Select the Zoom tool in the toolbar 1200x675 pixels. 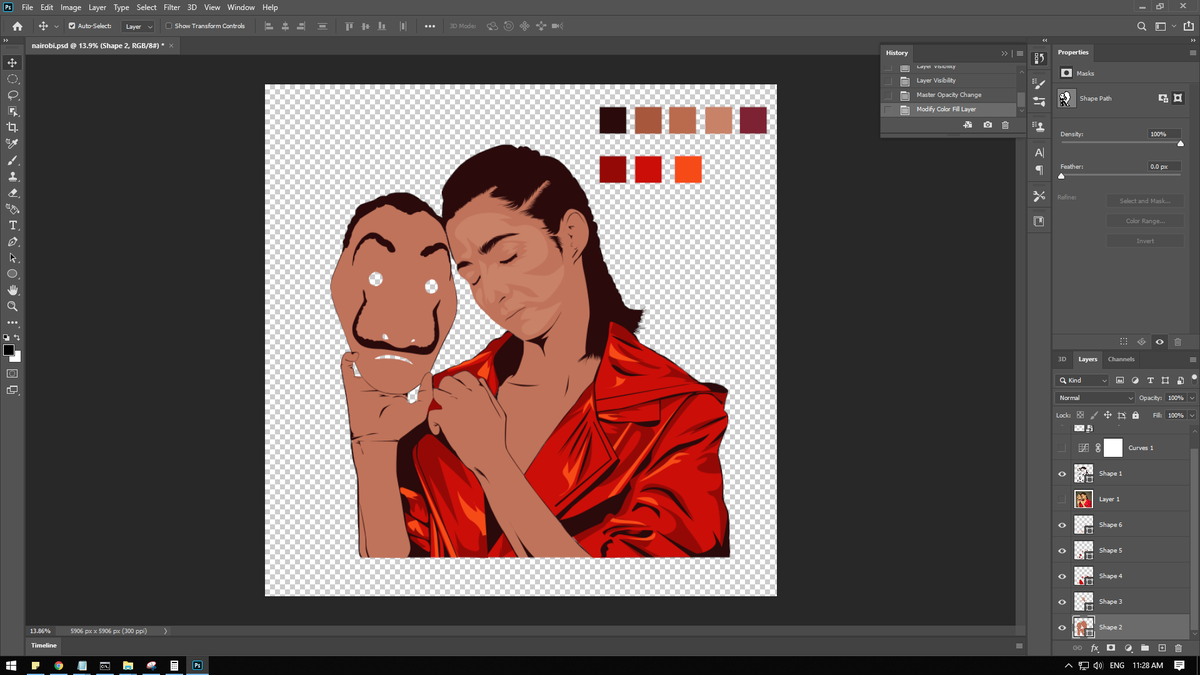tap(12, 307)
